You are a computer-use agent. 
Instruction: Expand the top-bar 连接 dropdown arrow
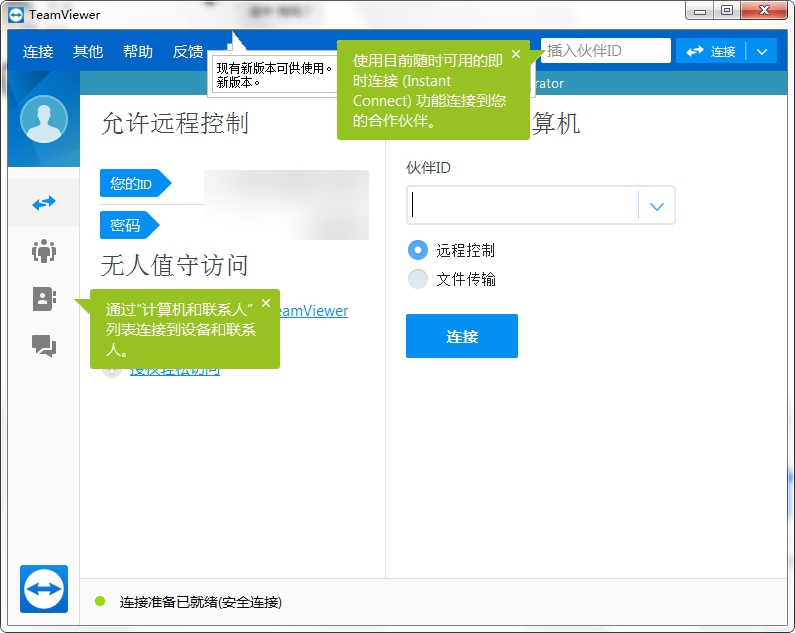tap(762, 51)
